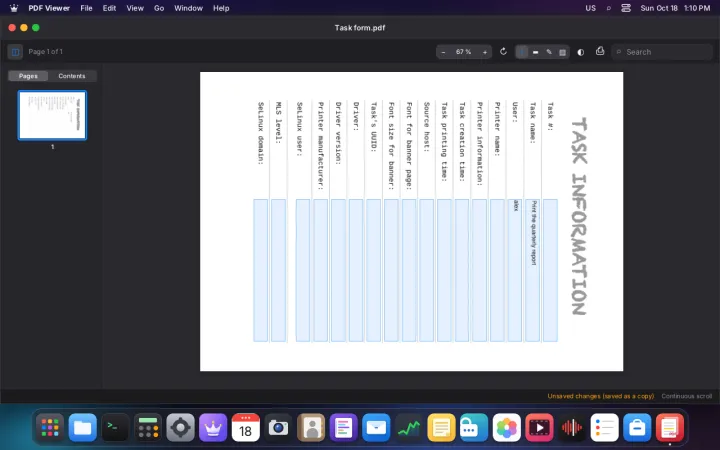720x450 pixels.
Task: Open Calendar from the dock
Action: coord(246,428)
